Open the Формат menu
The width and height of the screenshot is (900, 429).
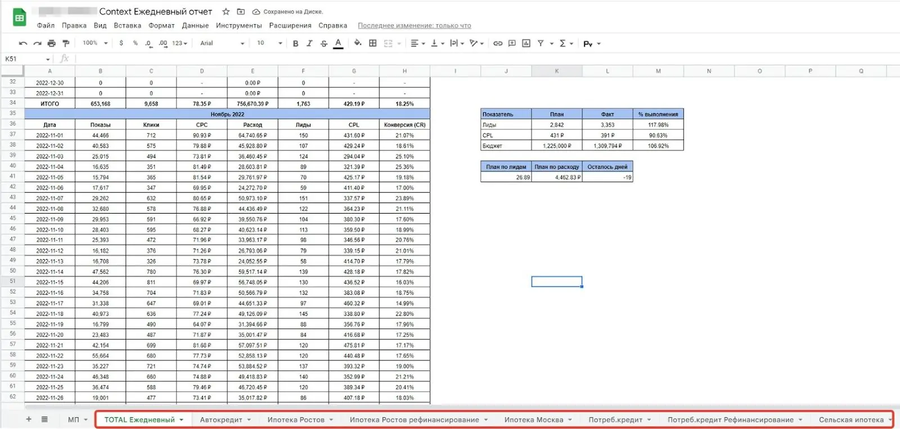point(162,26)
